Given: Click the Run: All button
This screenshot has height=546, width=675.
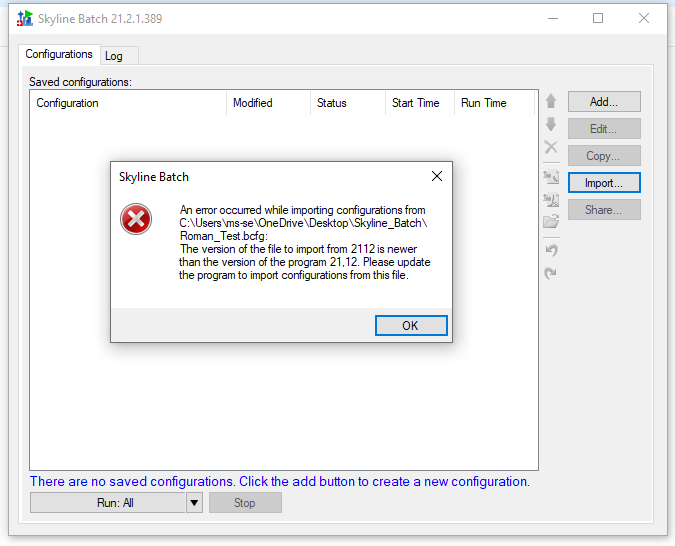Looking at the screenshot, I should pos(108,503).
